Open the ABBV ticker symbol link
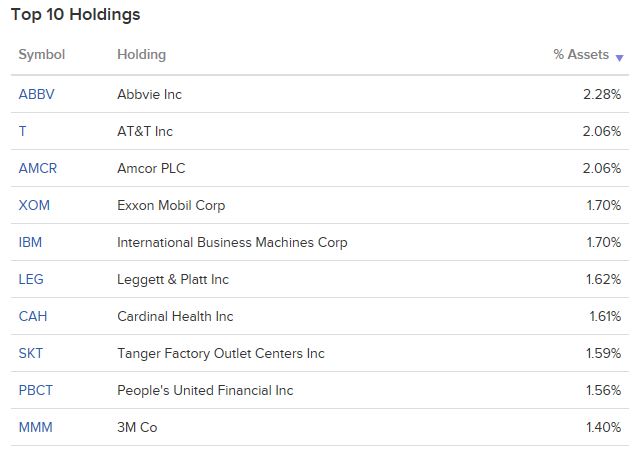Viewport: 639px width, 454px height. (x=36, y=94)
